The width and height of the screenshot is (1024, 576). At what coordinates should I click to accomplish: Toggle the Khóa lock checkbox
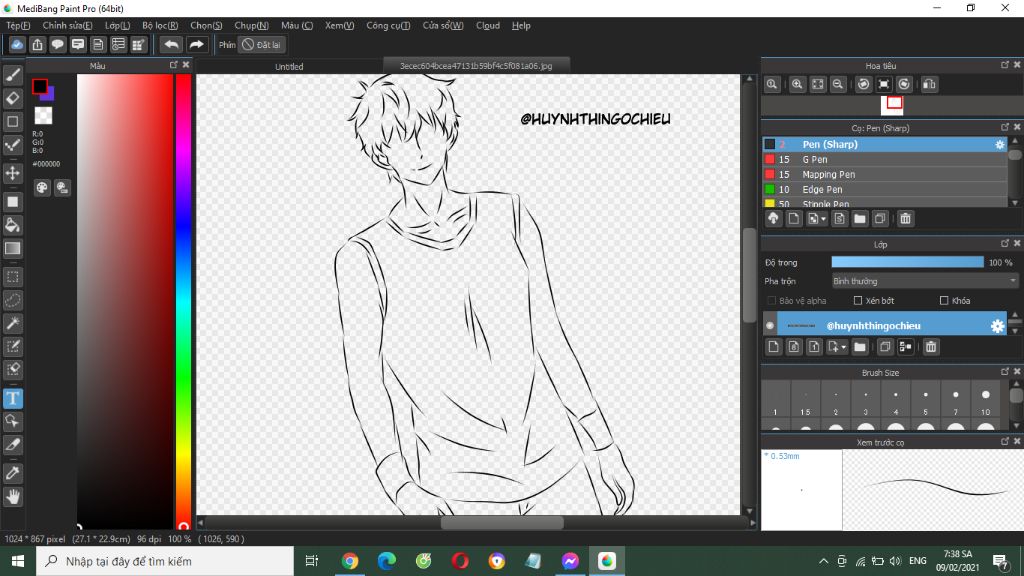pyautogui.click(x=944, y=300)
